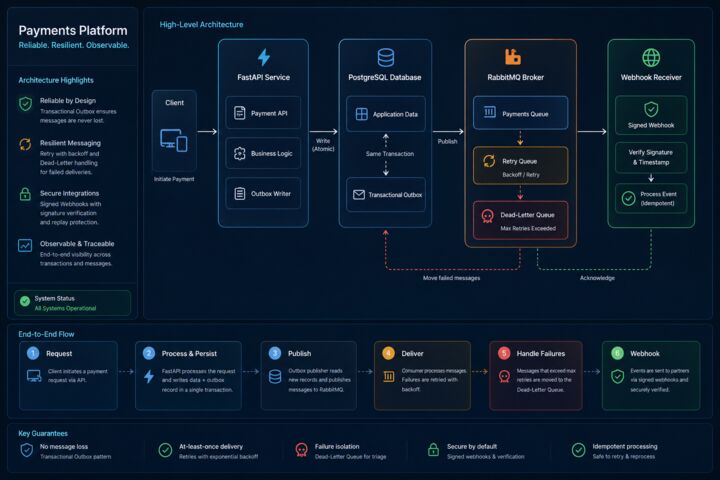This screenshot has width=720, height=480.
Task: Click step number 4 Deliver badge
Action: 388,353
